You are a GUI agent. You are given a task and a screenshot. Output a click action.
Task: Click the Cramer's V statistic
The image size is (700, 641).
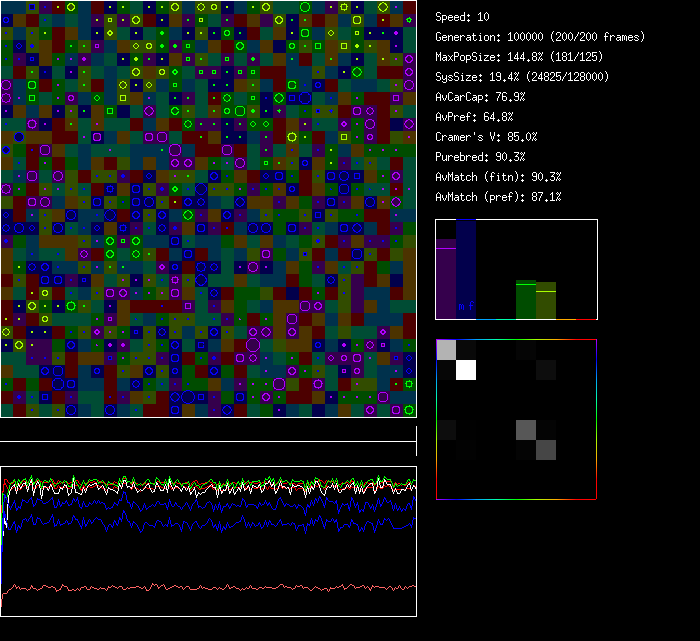coord(486,137)
